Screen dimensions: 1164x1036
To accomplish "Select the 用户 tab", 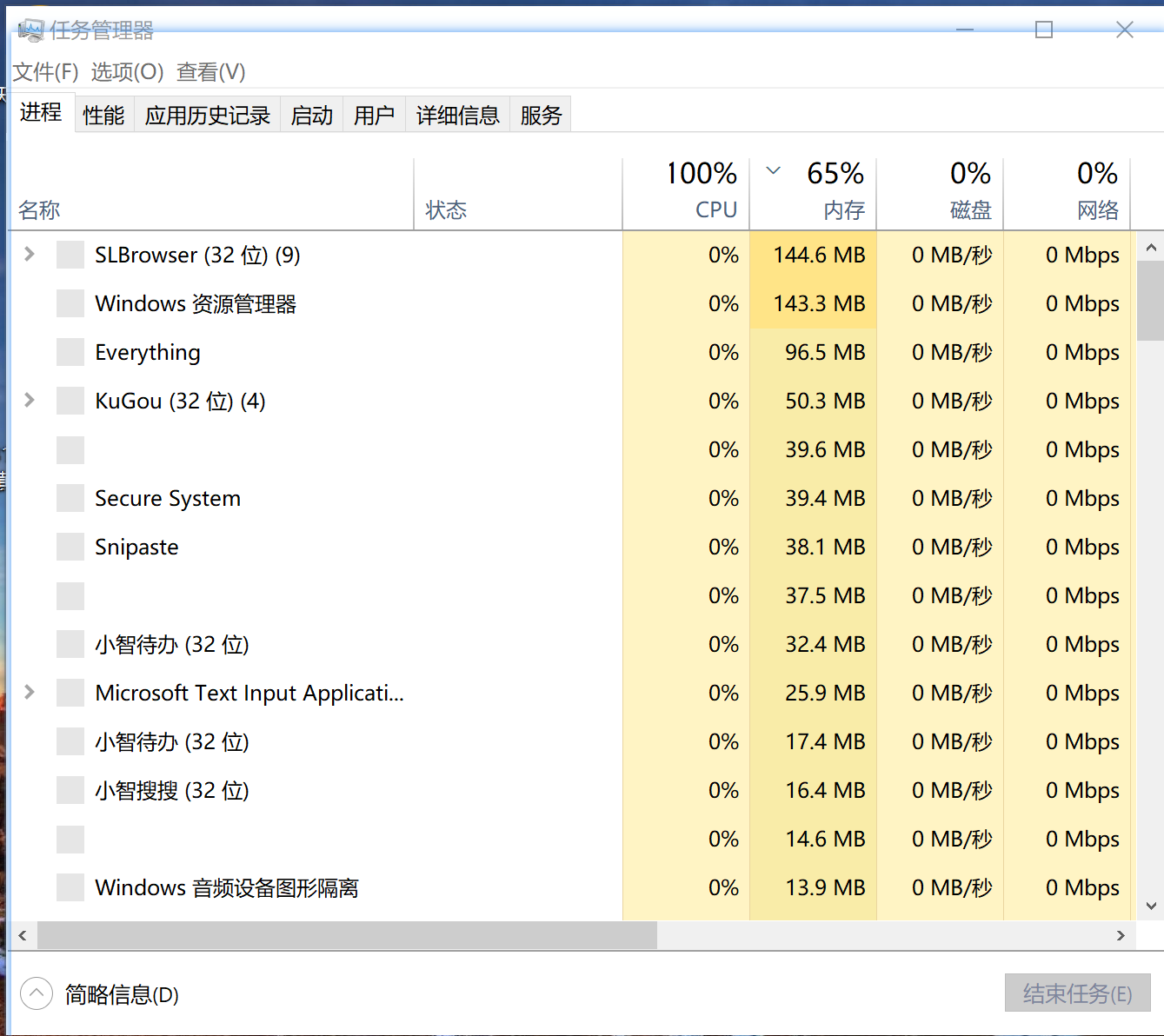I will tap(375, 115).
